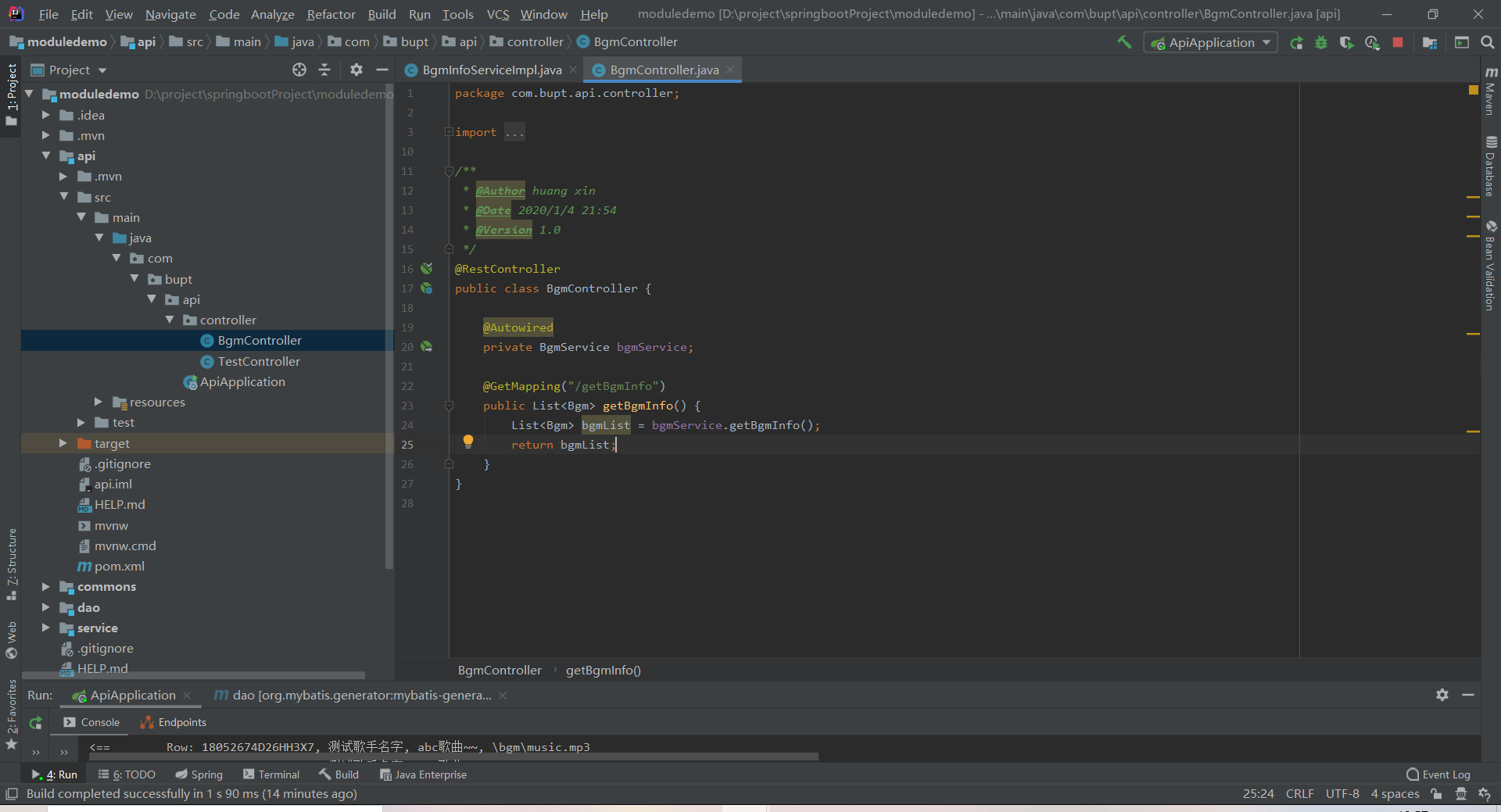This screenshot has height=812, width=1501.
Task: Open the Navigate menu
Action: coord(170,14)
